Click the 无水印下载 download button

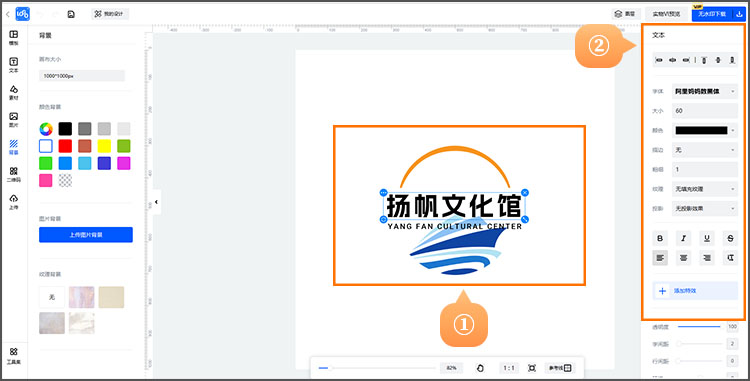tap(712, 14)
